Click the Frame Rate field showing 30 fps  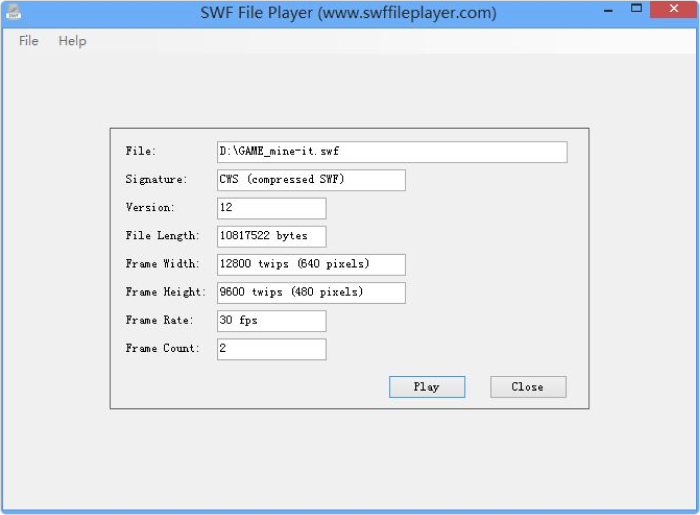271,321
